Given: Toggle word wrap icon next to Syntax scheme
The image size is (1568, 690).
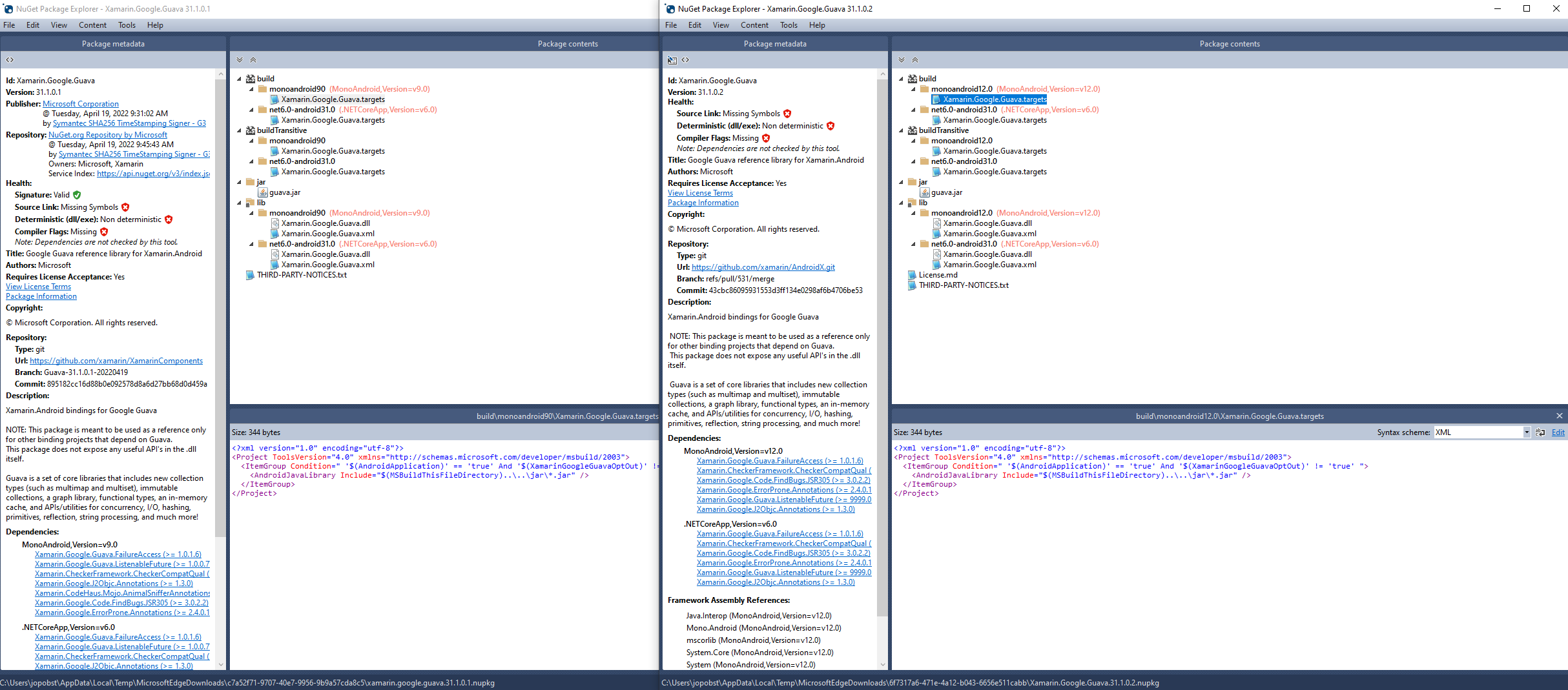Looking at the screenshot, I should (x=1540, y=432).
